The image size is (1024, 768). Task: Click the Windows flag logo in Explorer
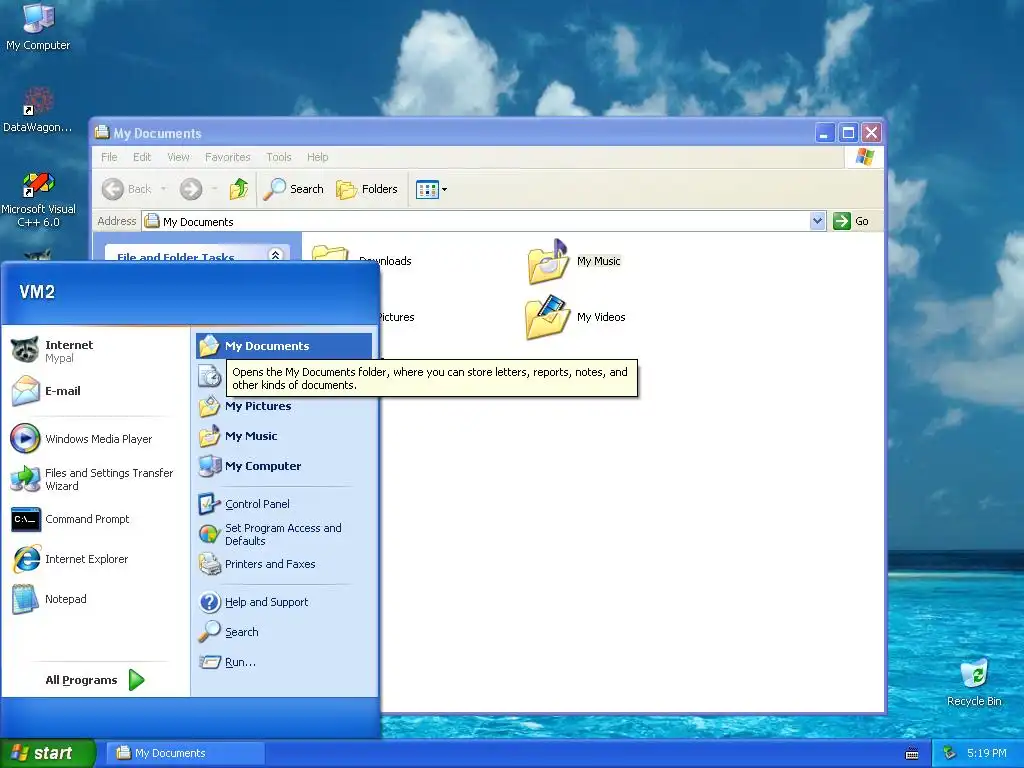tap(864, 157)
